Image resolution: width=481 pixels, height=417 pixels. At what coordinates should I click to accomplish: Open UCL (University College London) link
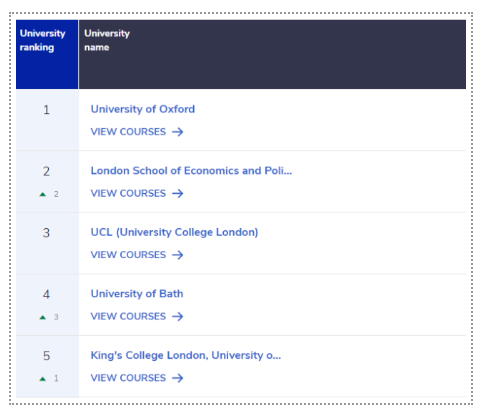(174, 232)
